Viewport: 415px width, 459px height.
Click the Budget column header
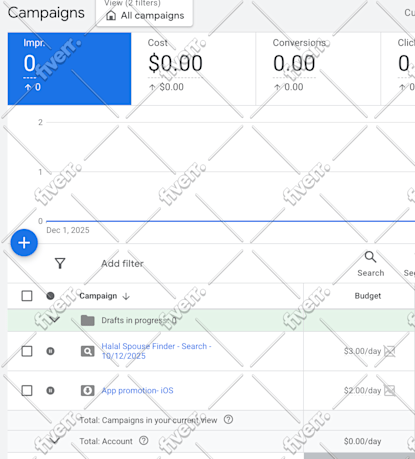coord(368,296)
